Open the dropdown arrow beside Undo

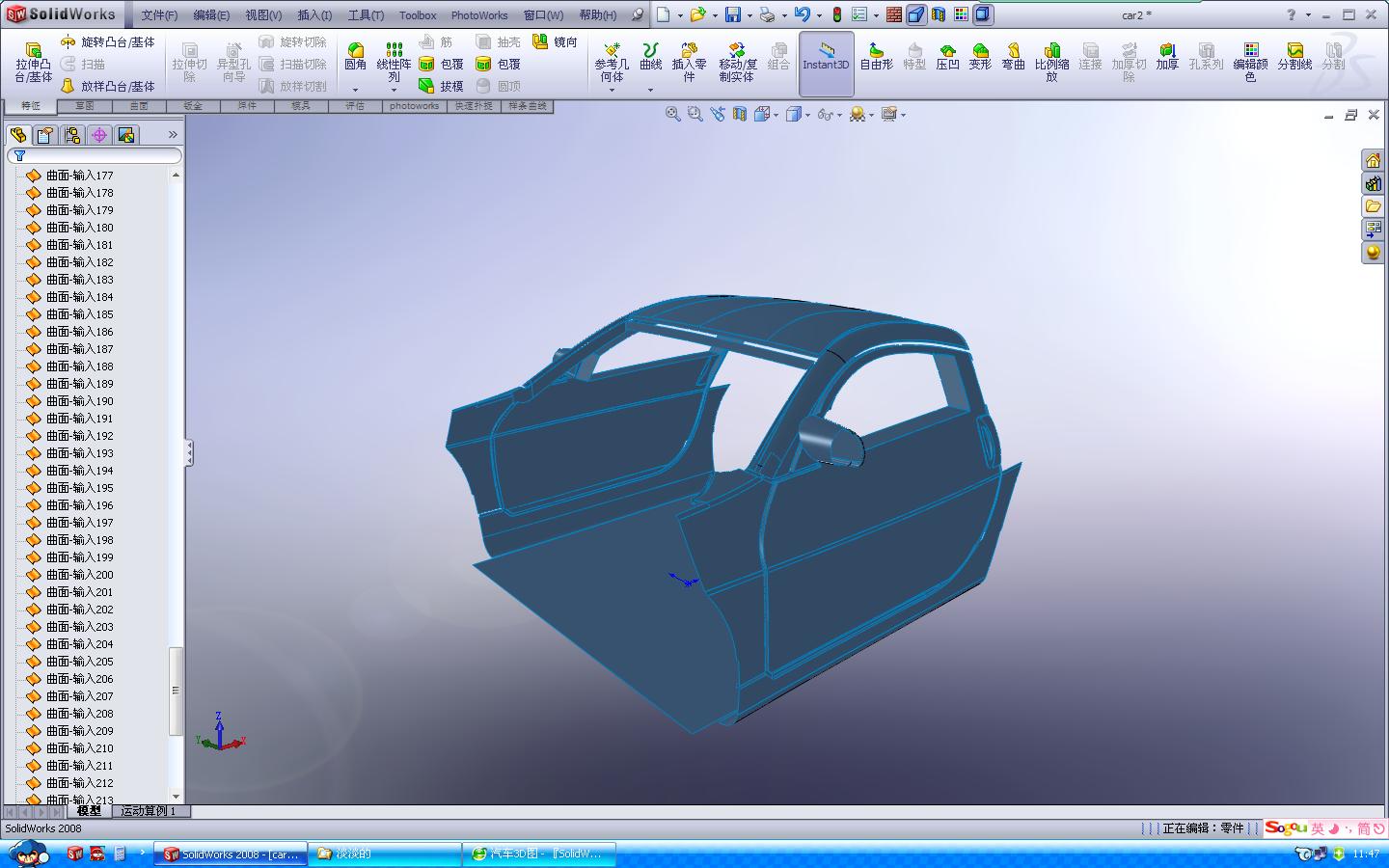pyautogui.click(x=818, y=15)
